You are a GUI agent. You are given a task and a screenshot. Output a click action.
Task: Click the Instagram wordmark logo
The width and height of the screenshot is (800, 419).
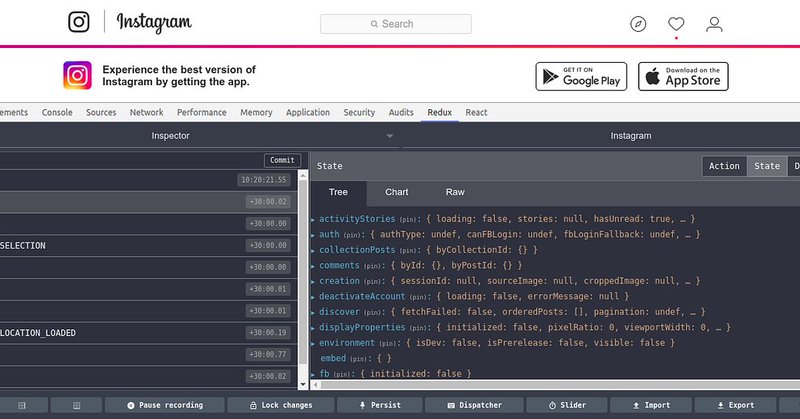coord(154,22)
